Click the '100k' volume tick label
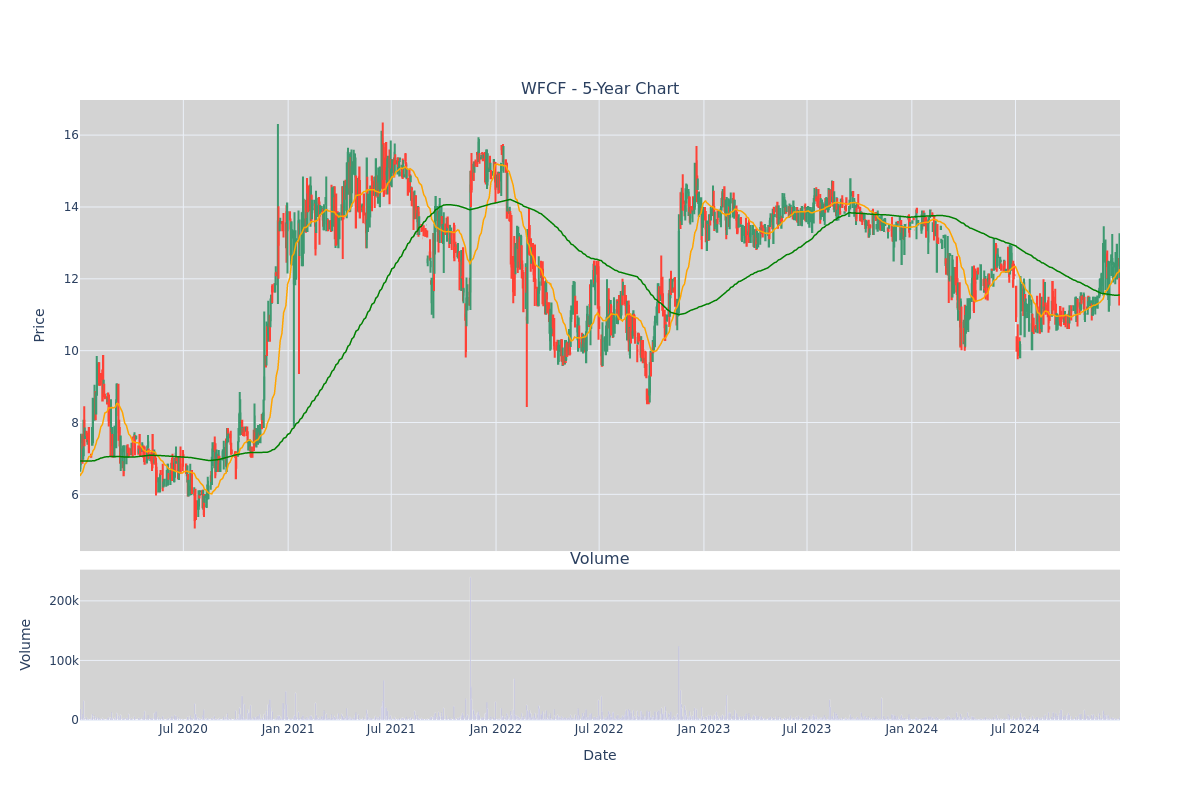The width and height of the screenshot is (1200, 800). click(x=64, y=660)
